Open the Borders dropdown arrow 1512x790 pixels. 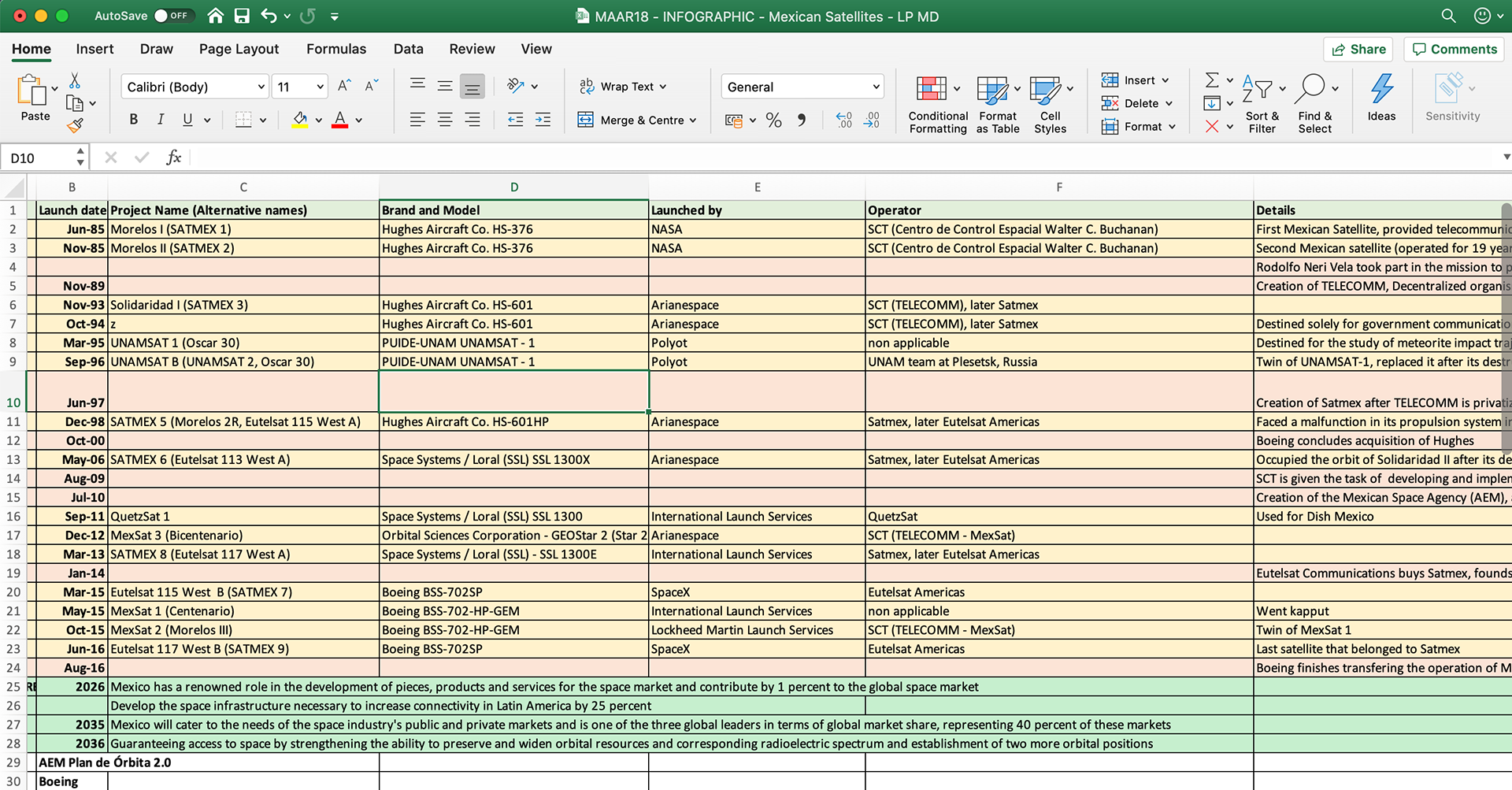(x=263, y=121)
